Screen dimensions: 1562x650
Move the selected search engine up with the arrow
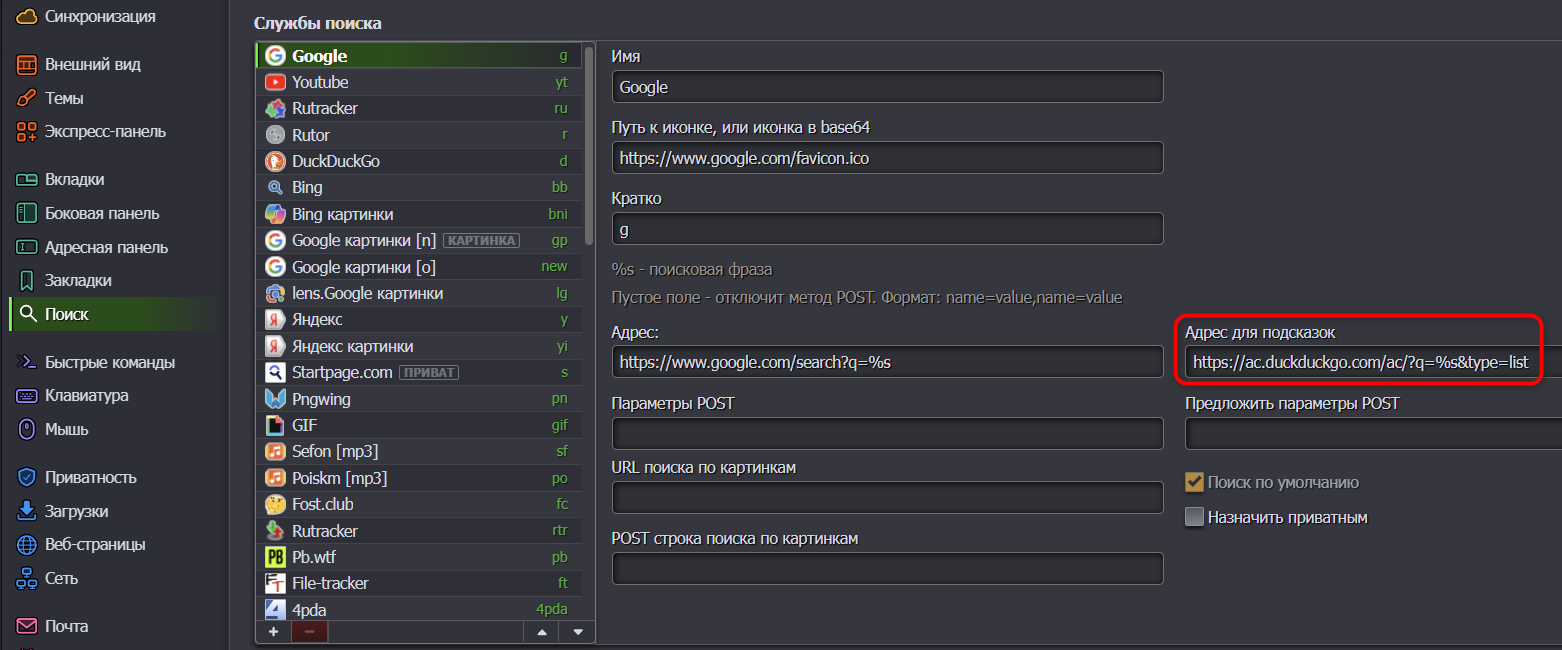[542, 632]
